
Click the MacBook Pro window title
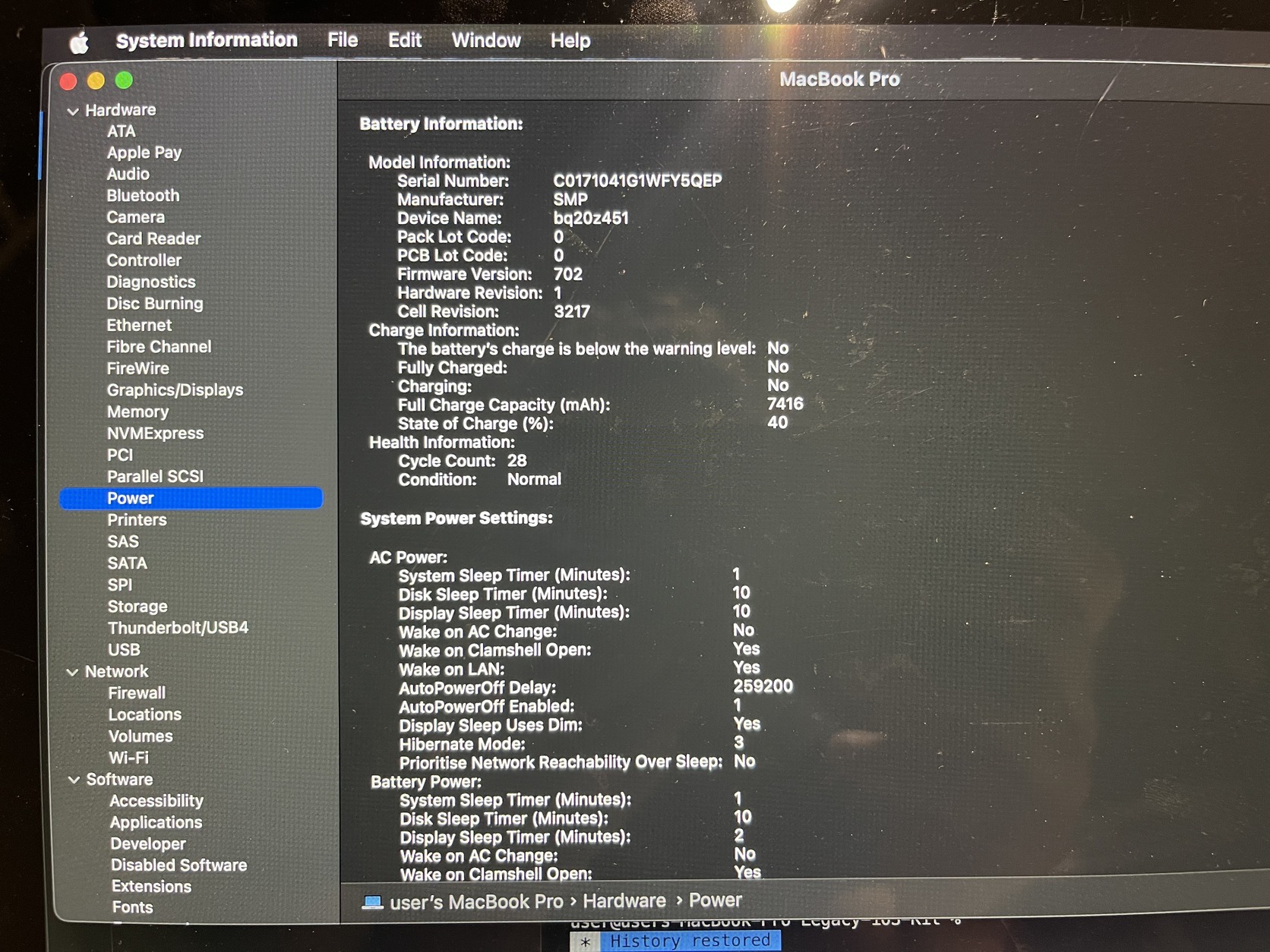839,79
